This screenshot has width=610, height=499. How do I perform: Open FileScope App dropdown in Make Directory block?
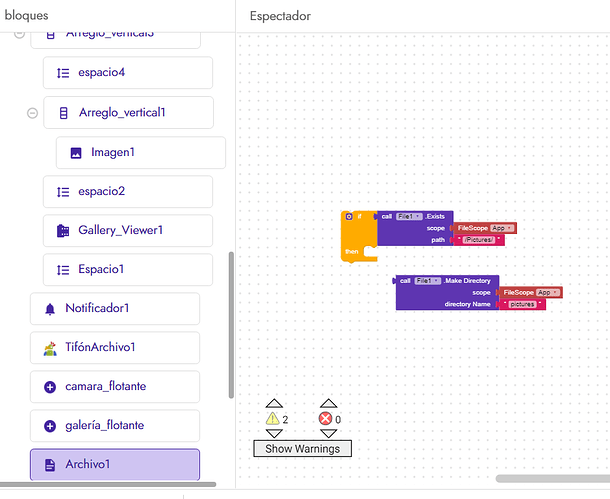point(549,292)
